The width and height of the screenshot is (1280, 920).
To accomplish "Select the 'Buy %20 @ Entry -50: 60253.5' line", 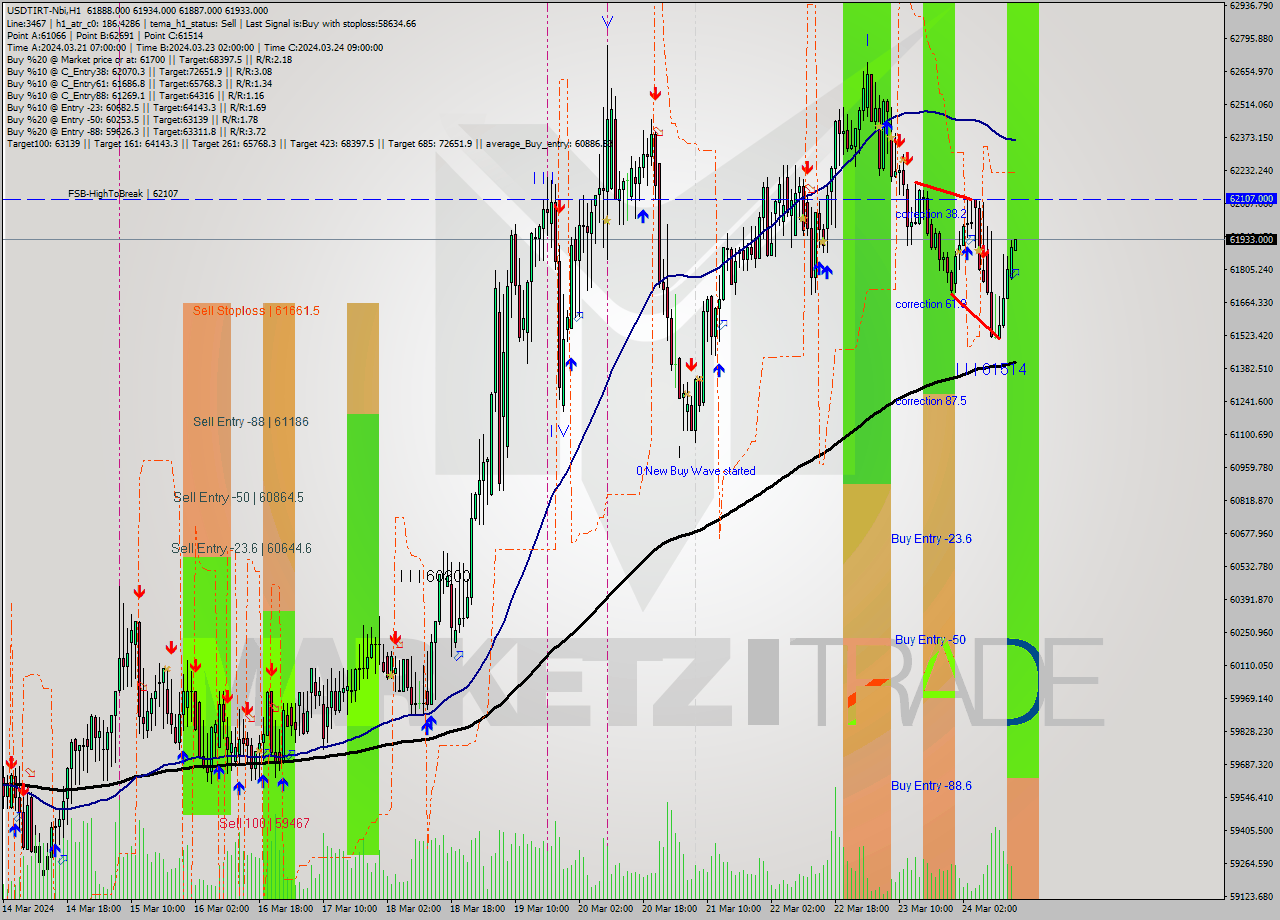I will 136,119.
